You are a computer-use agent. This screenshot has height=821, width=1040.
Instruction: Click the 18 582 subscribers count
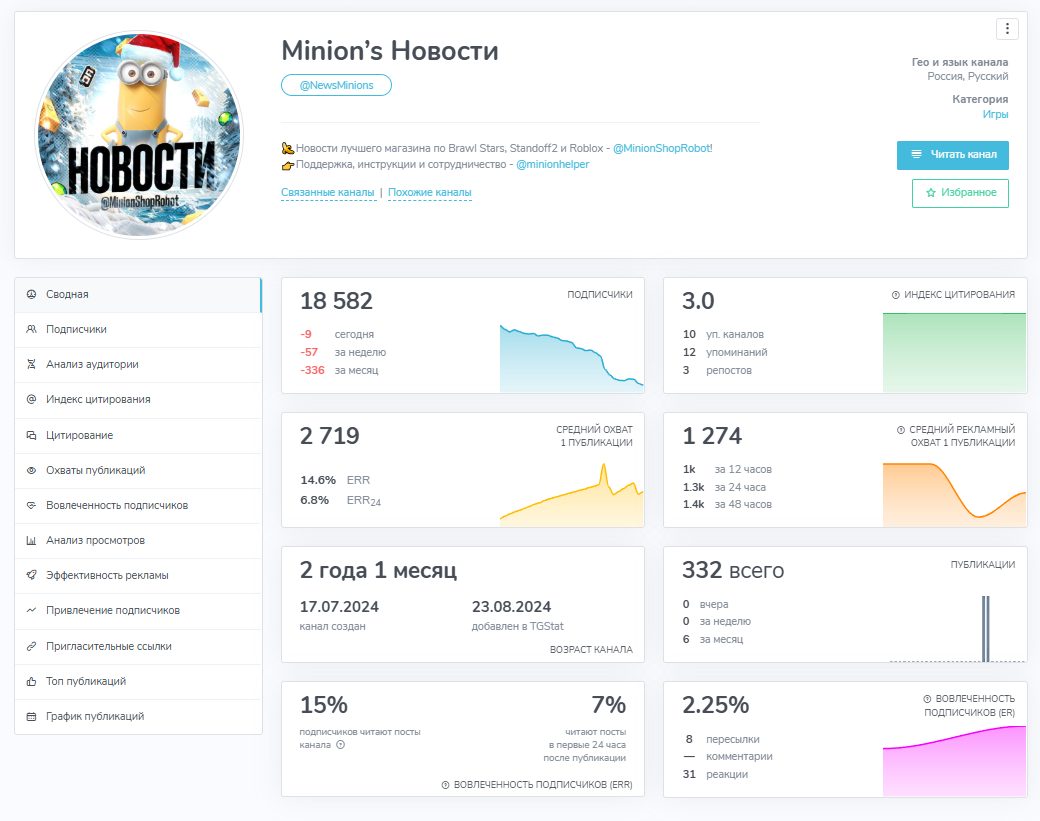[x=336, y=301]
